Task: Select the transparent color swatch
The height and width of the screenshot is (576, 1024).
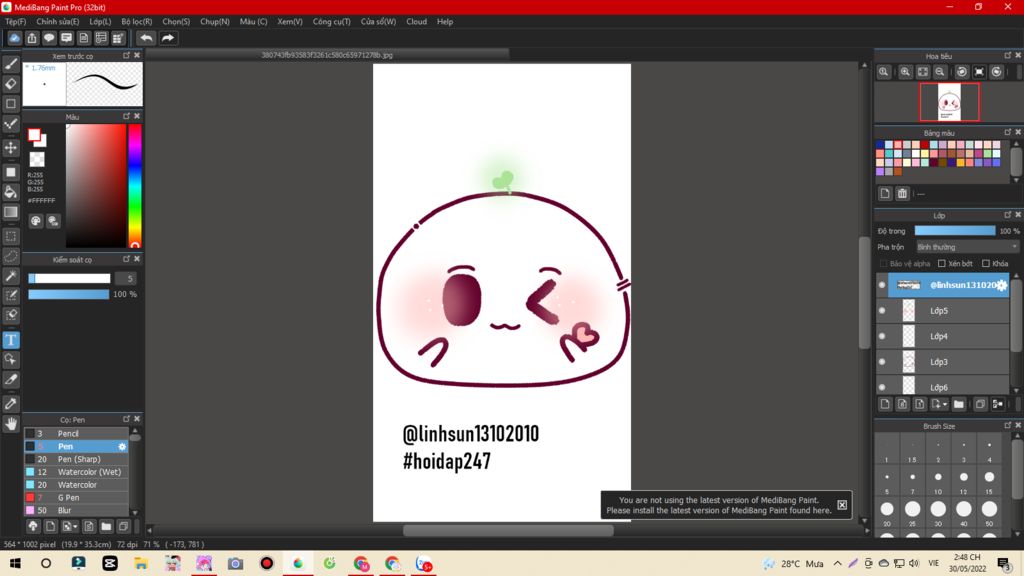Action: [37, 159]
